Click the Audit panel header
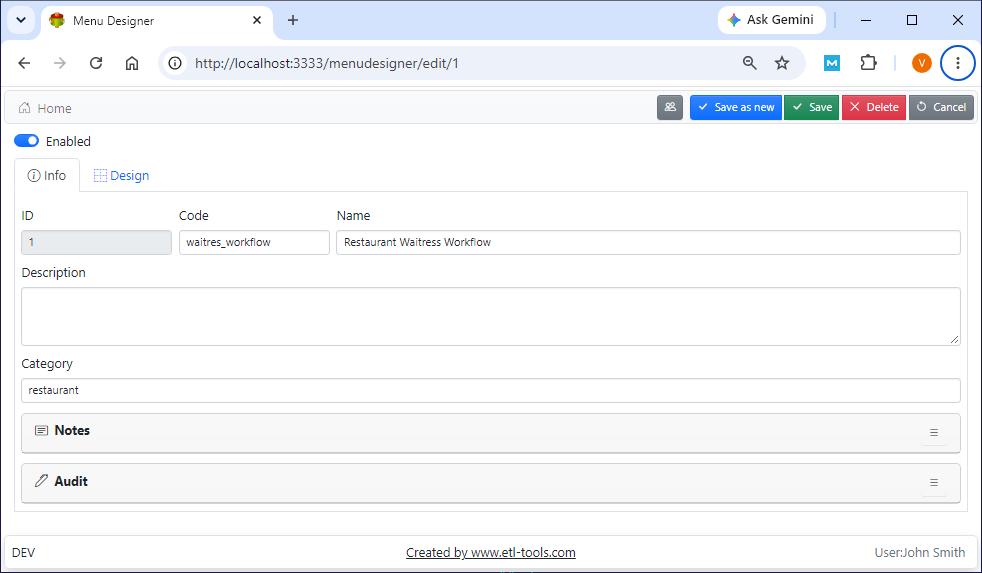Viewport: 982px width, 573px height. 490,483
